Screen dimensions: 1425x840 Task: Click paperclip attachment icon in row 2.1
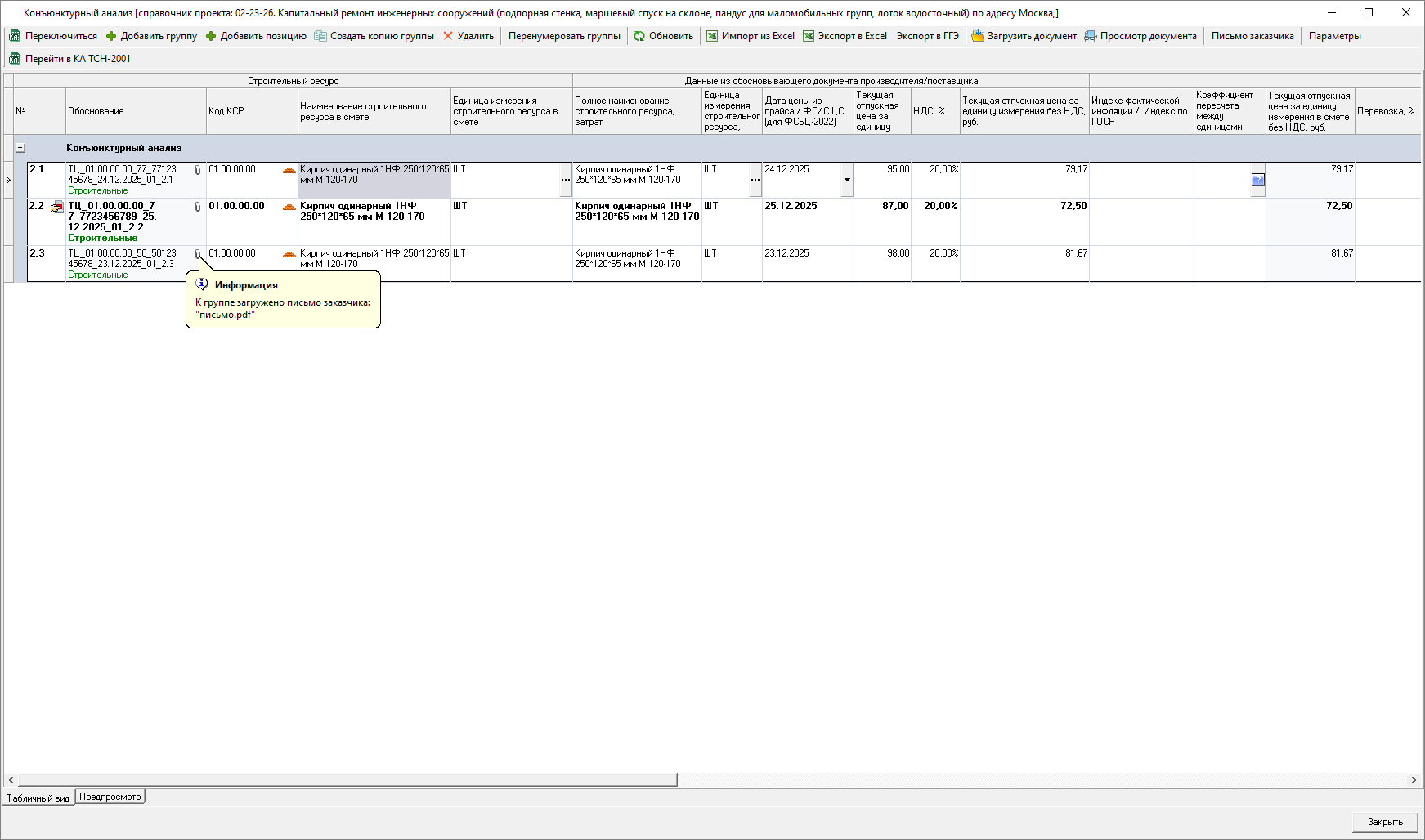point(197,170)
